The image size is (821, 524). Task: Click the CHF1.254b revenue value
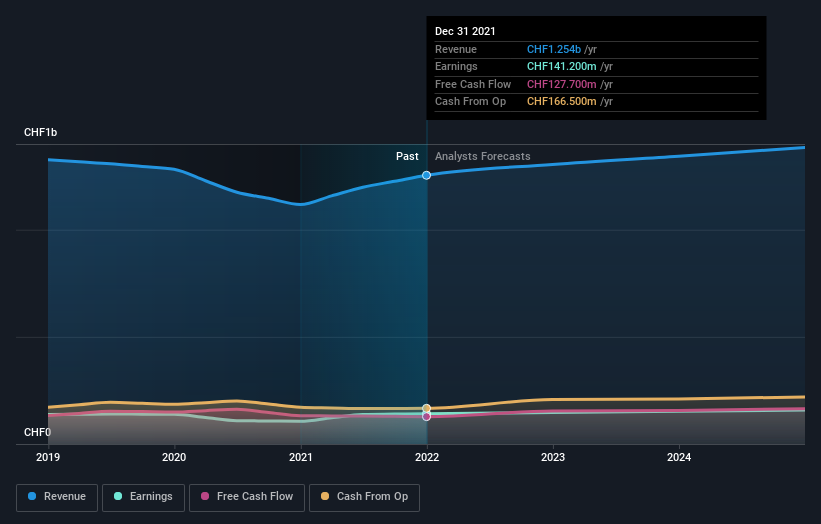click(554, 49)
